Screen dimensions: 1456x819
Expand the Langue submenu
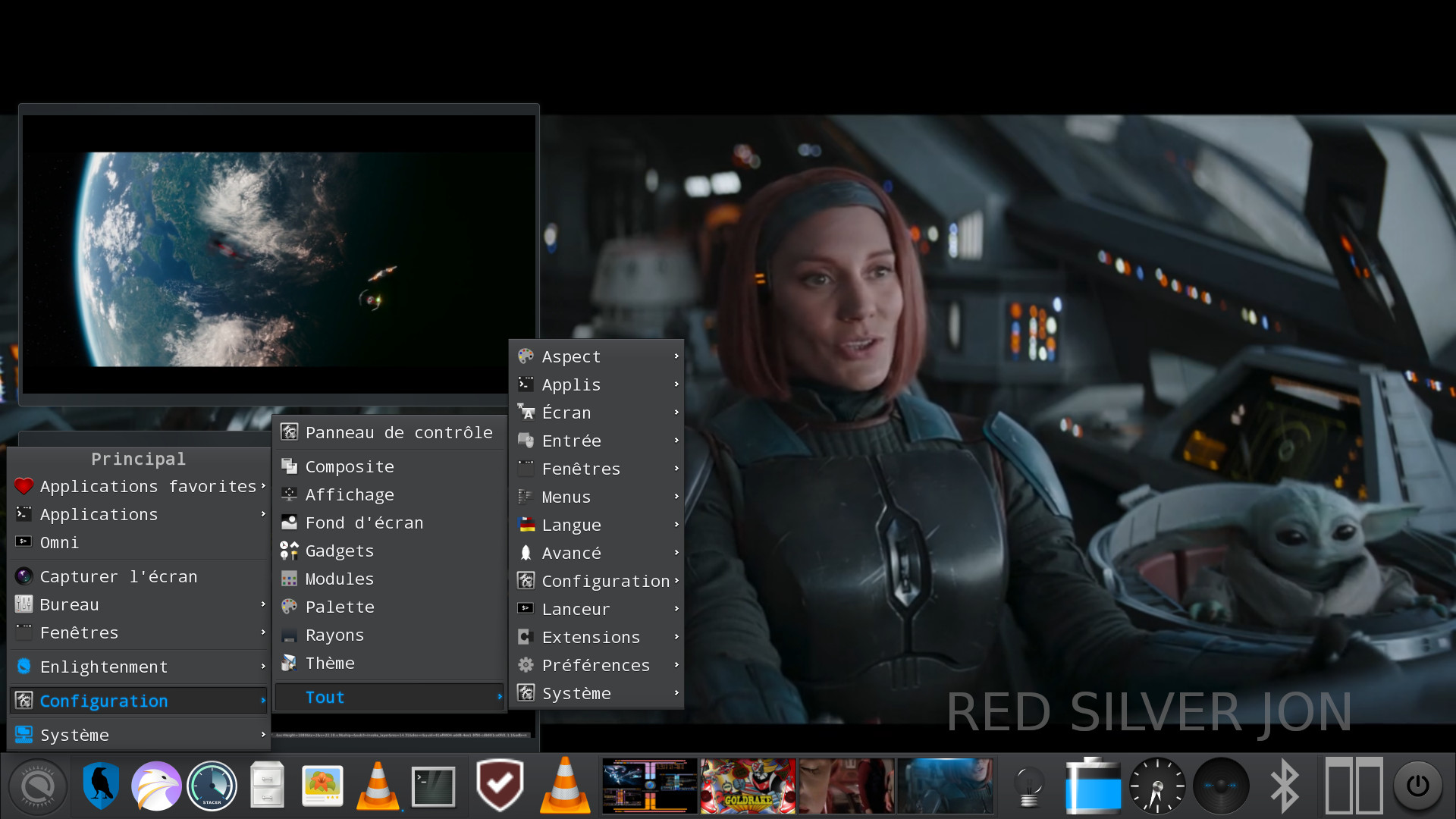tap(597, 525)
